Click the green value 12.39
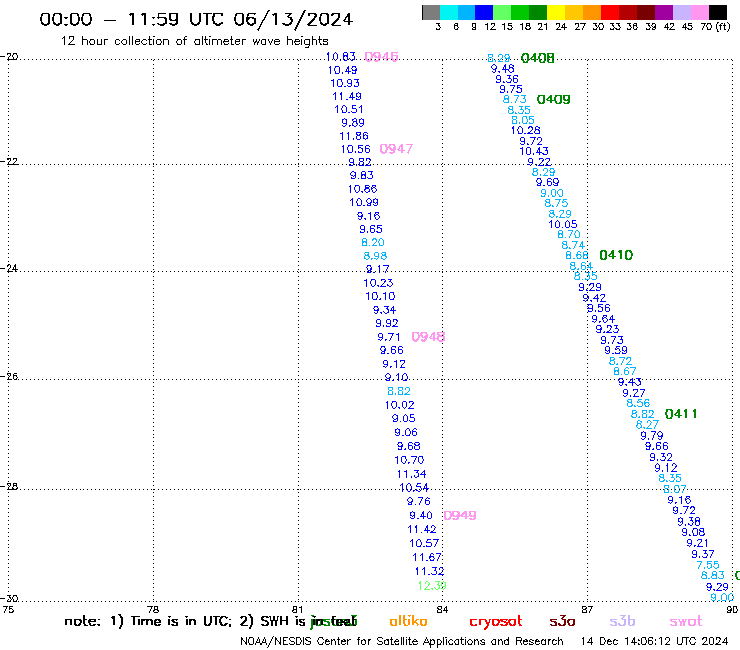The width and height of the screenshot is (740, 650). pyautogui.click(x=432, y=586)
